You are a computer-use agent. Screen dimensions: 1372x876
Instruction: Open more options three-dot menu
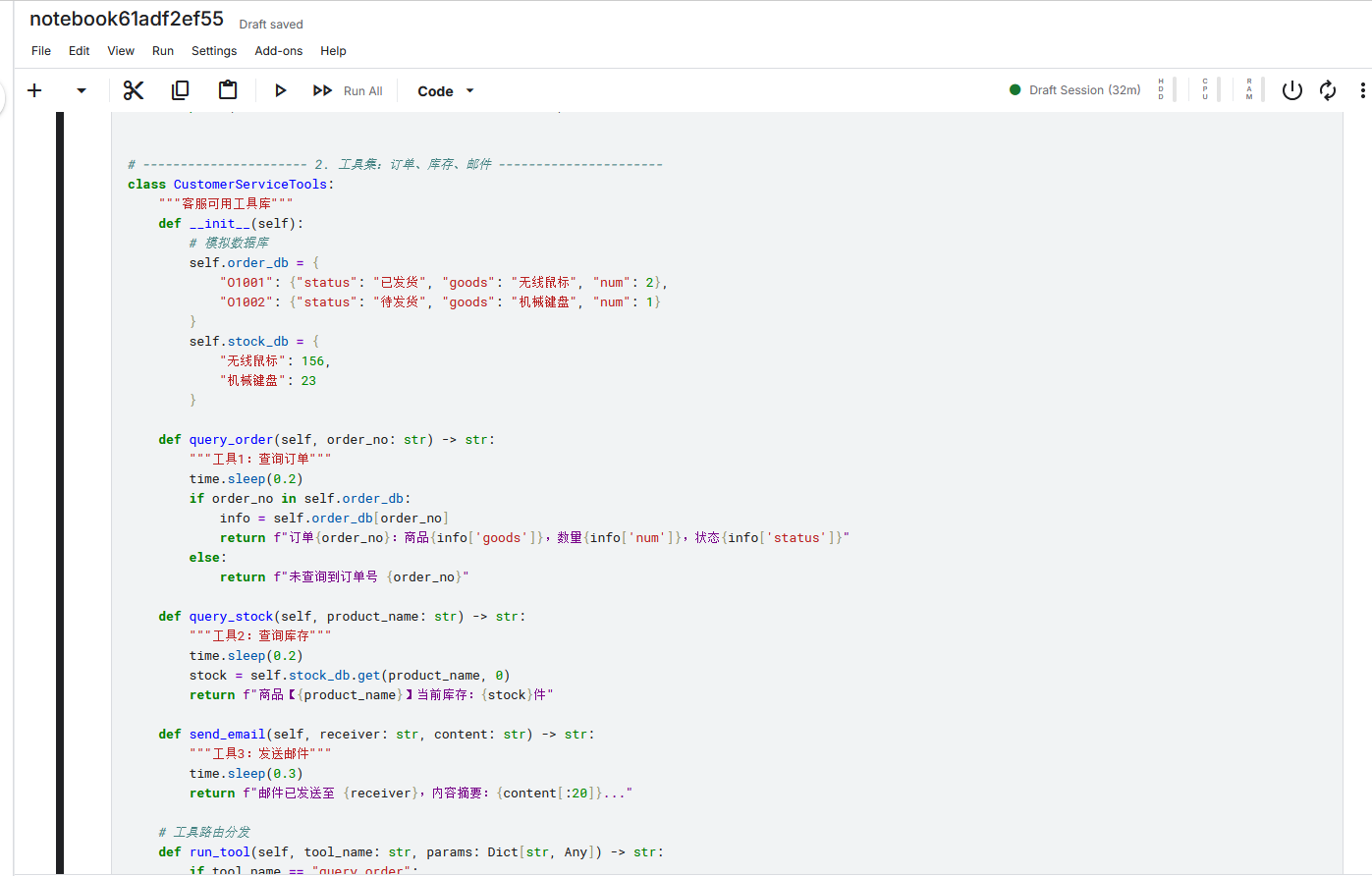pyautogui.click(x=1362, y=90)
